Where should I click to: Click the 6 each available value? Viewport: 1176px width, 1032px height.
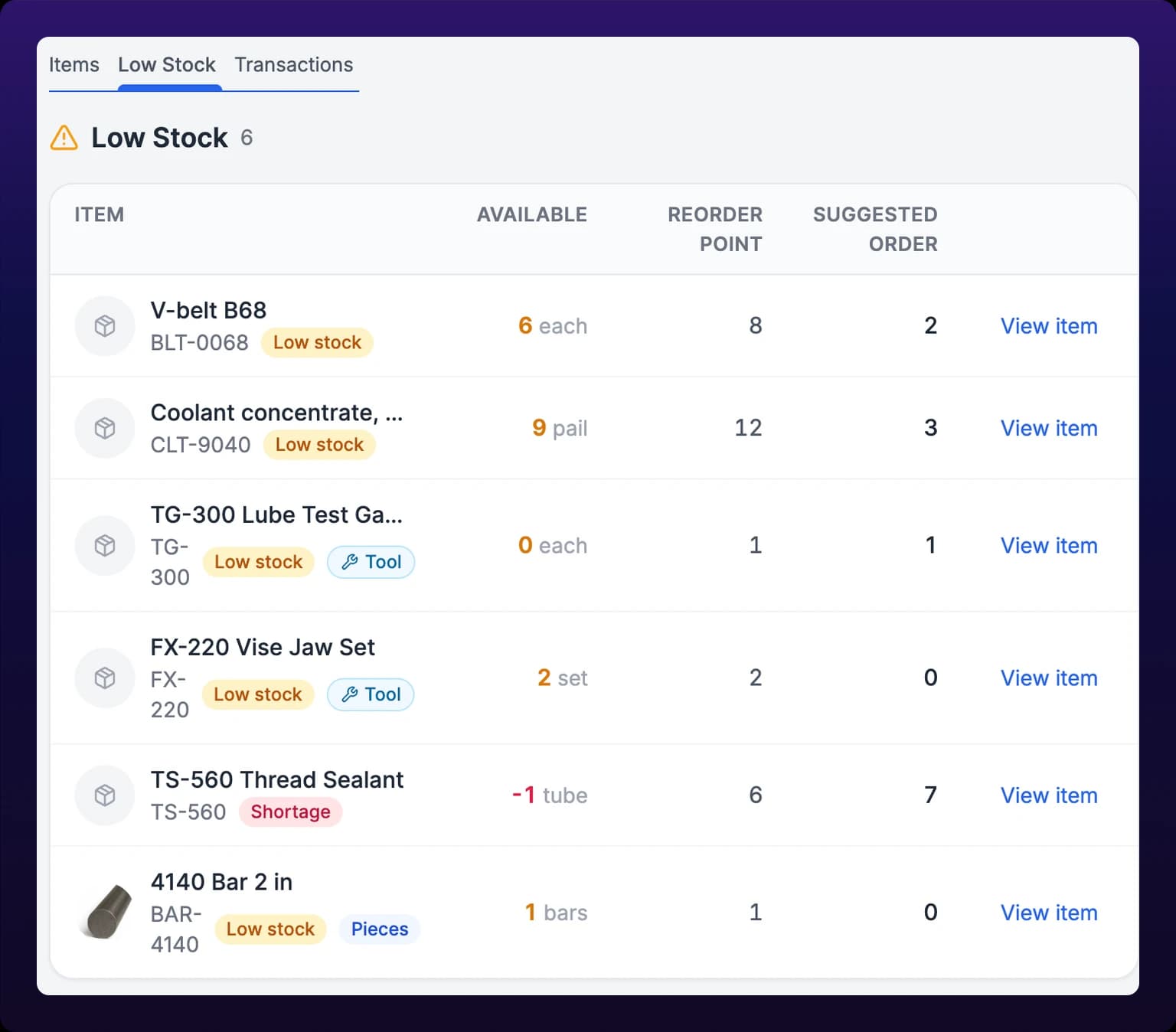click(x=553, y=326)
